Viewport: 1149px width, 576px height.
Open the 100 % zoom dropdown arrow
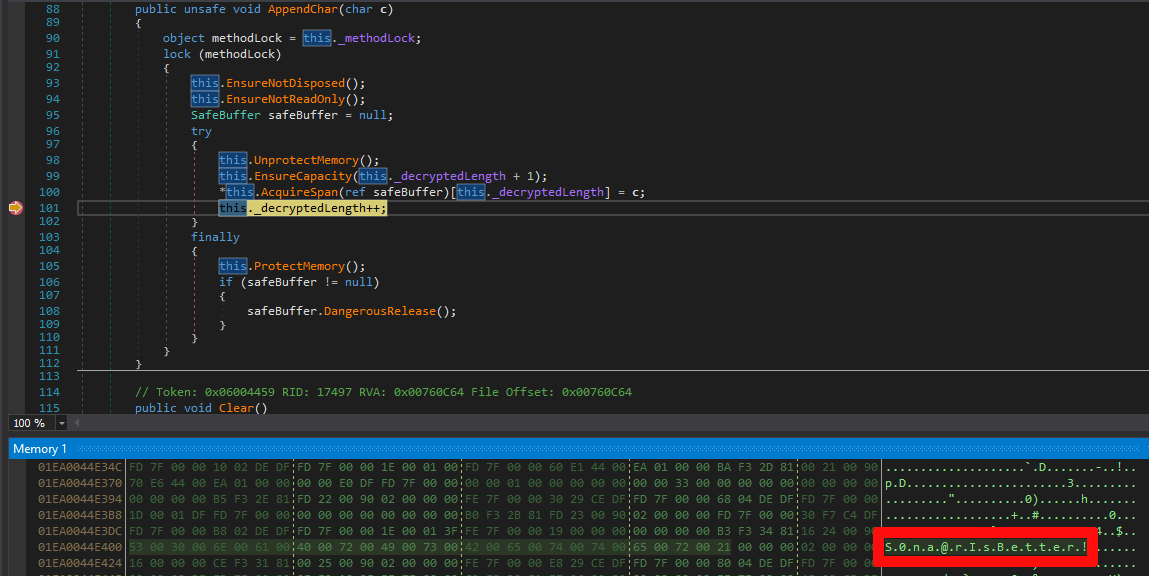click(x=62, y=424)
